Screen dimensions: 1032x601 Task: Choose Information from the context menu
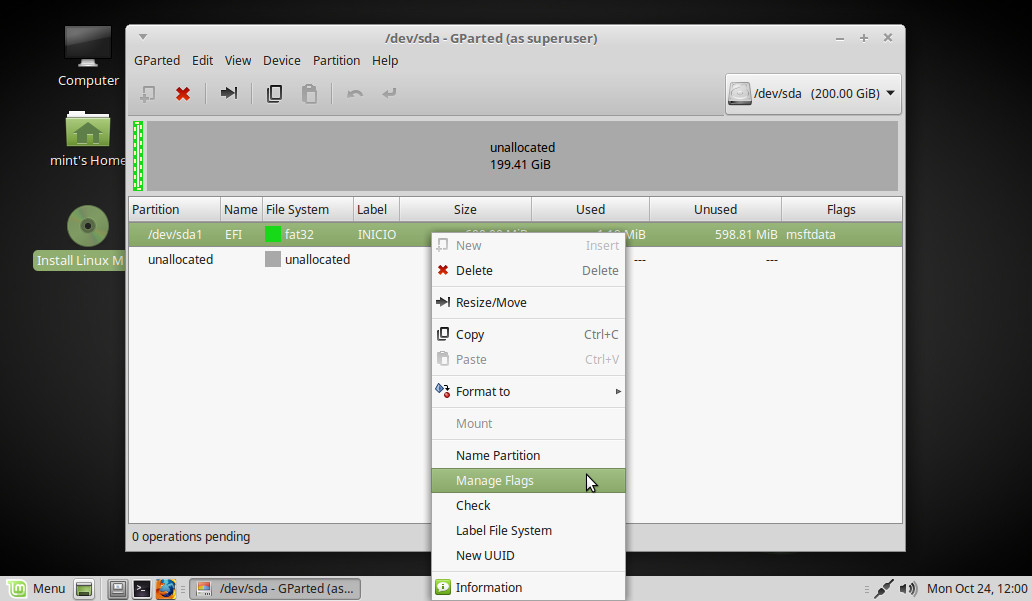click(489, 588)
